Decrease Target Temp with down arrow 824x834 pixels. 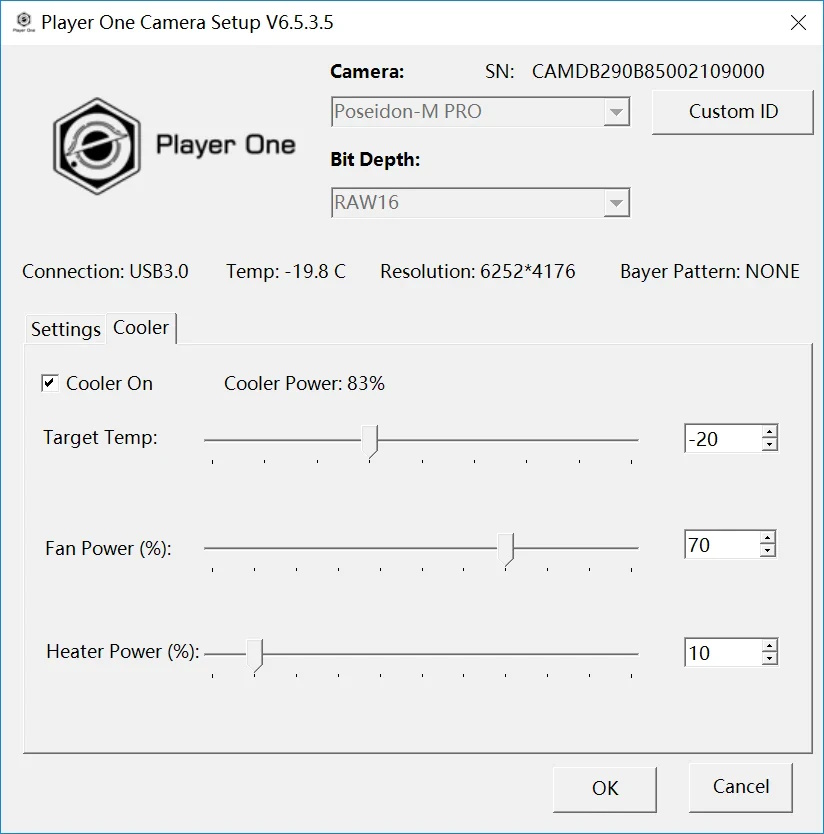(768, 445)
